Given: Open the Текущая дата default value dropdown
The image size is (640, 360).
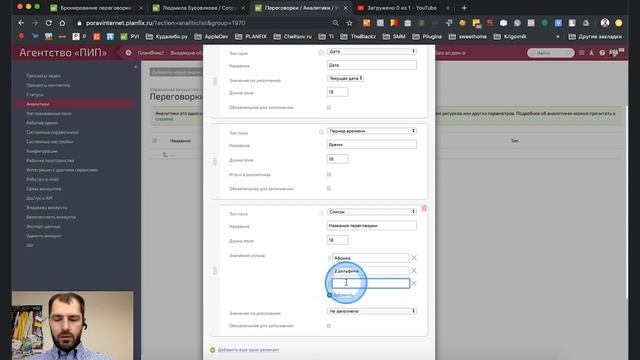Looking at the screenshot, I should [x=345, y=78].
